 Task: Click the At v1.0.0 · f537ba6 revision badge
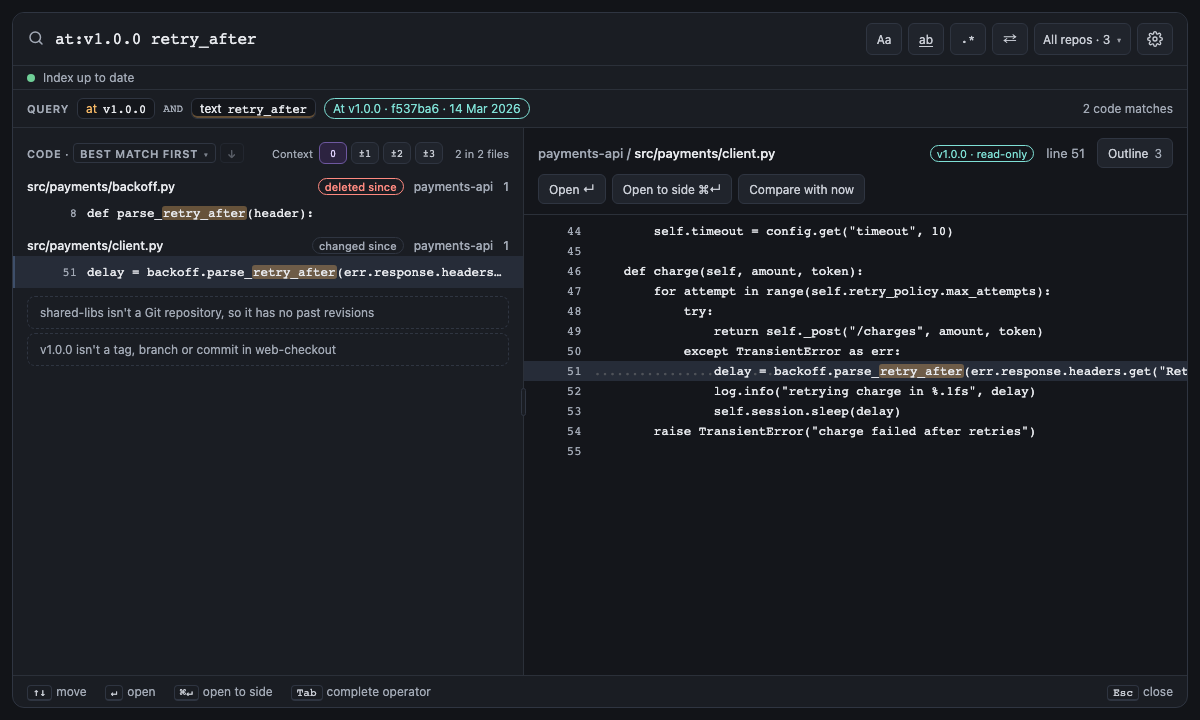coord(427,109)
